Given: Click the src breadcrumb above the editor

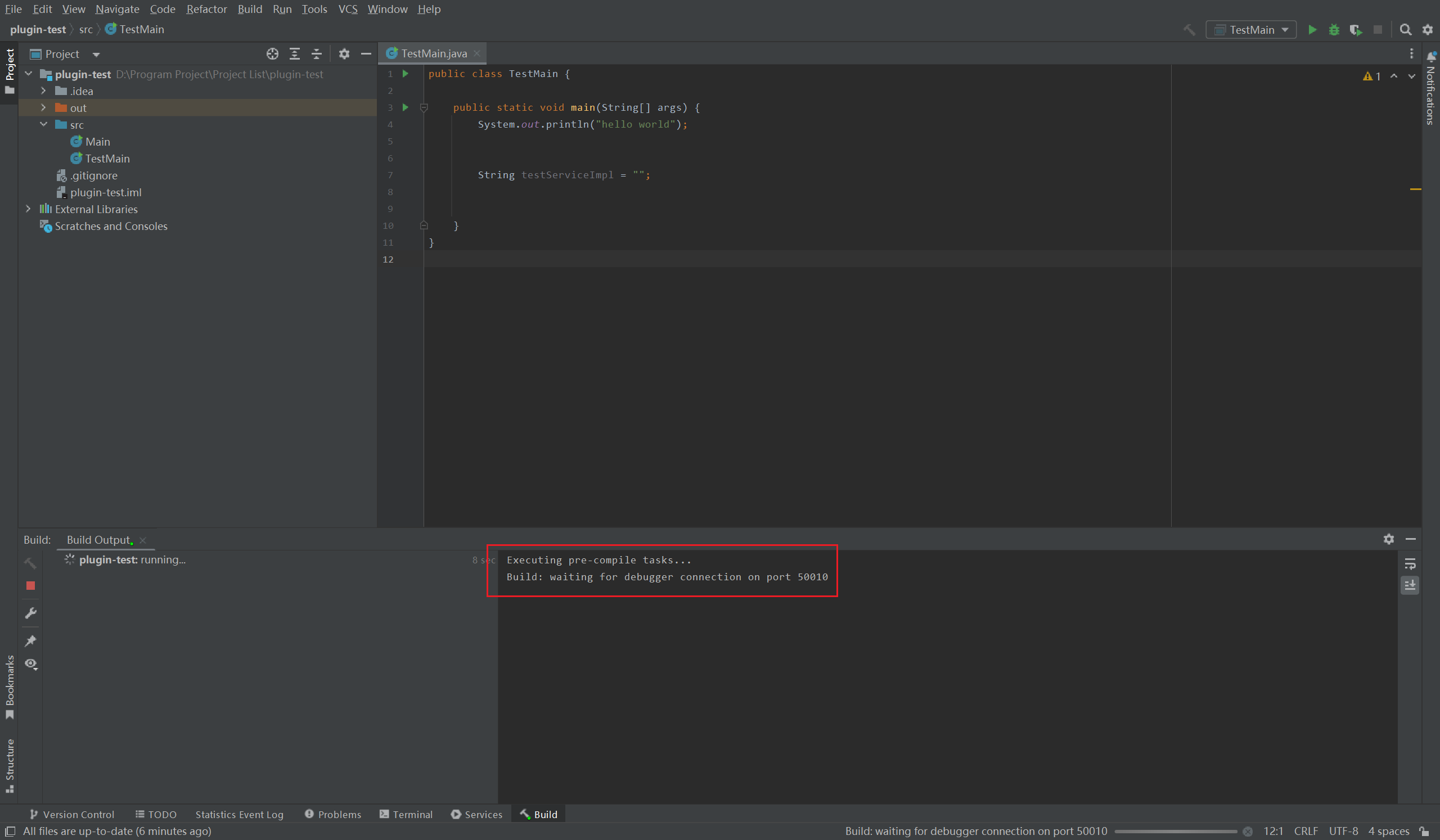Looking at the screenshot, I should pos(86,29).
